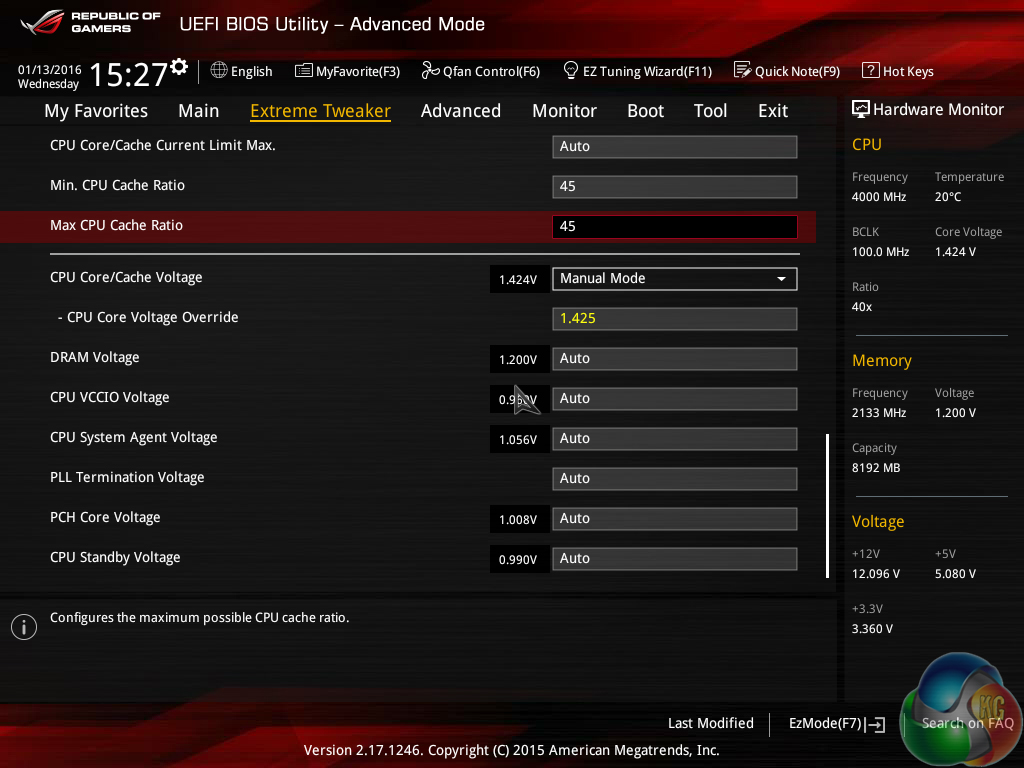Switch to the Boot tab
Image resolution: width=1024 pixels, height=768 pixels.
(645, 111)
